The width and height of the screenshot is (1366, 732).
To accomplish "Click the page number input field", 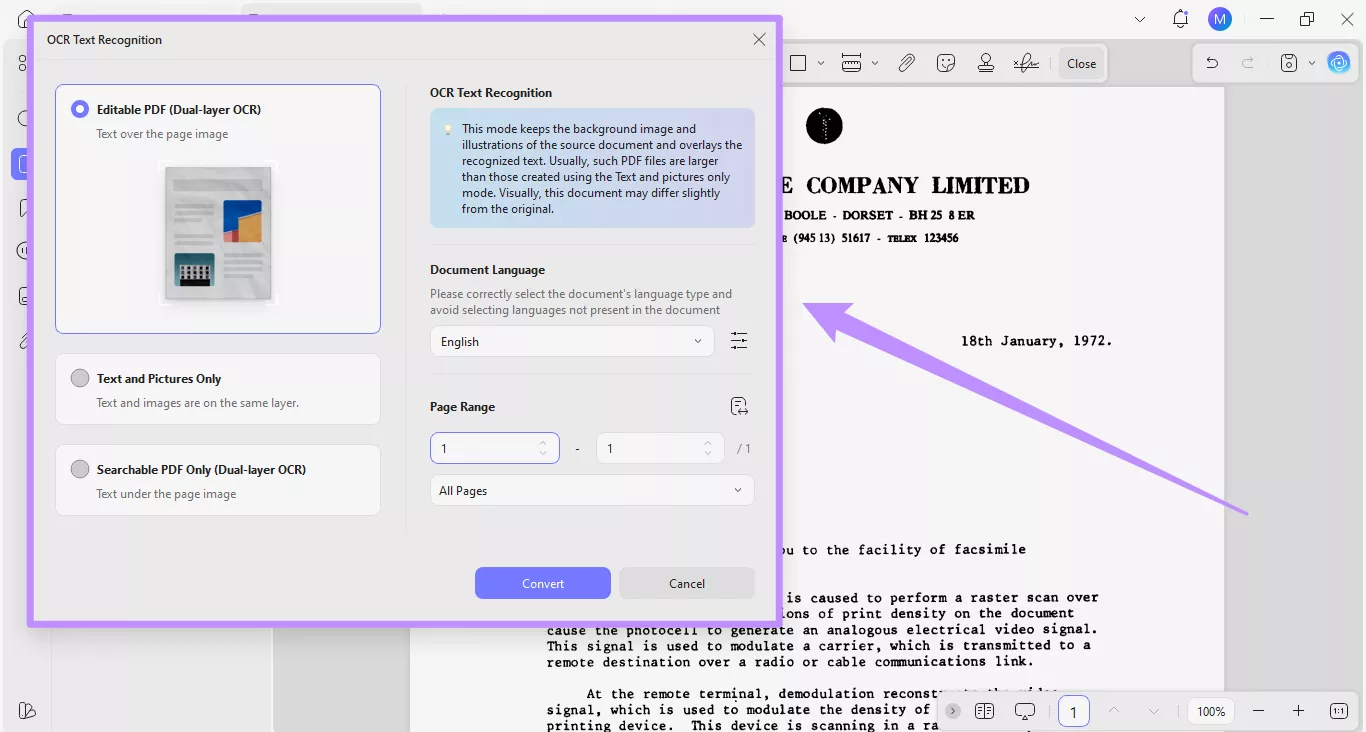I will pyautogui.click(x=1073, y=711).
